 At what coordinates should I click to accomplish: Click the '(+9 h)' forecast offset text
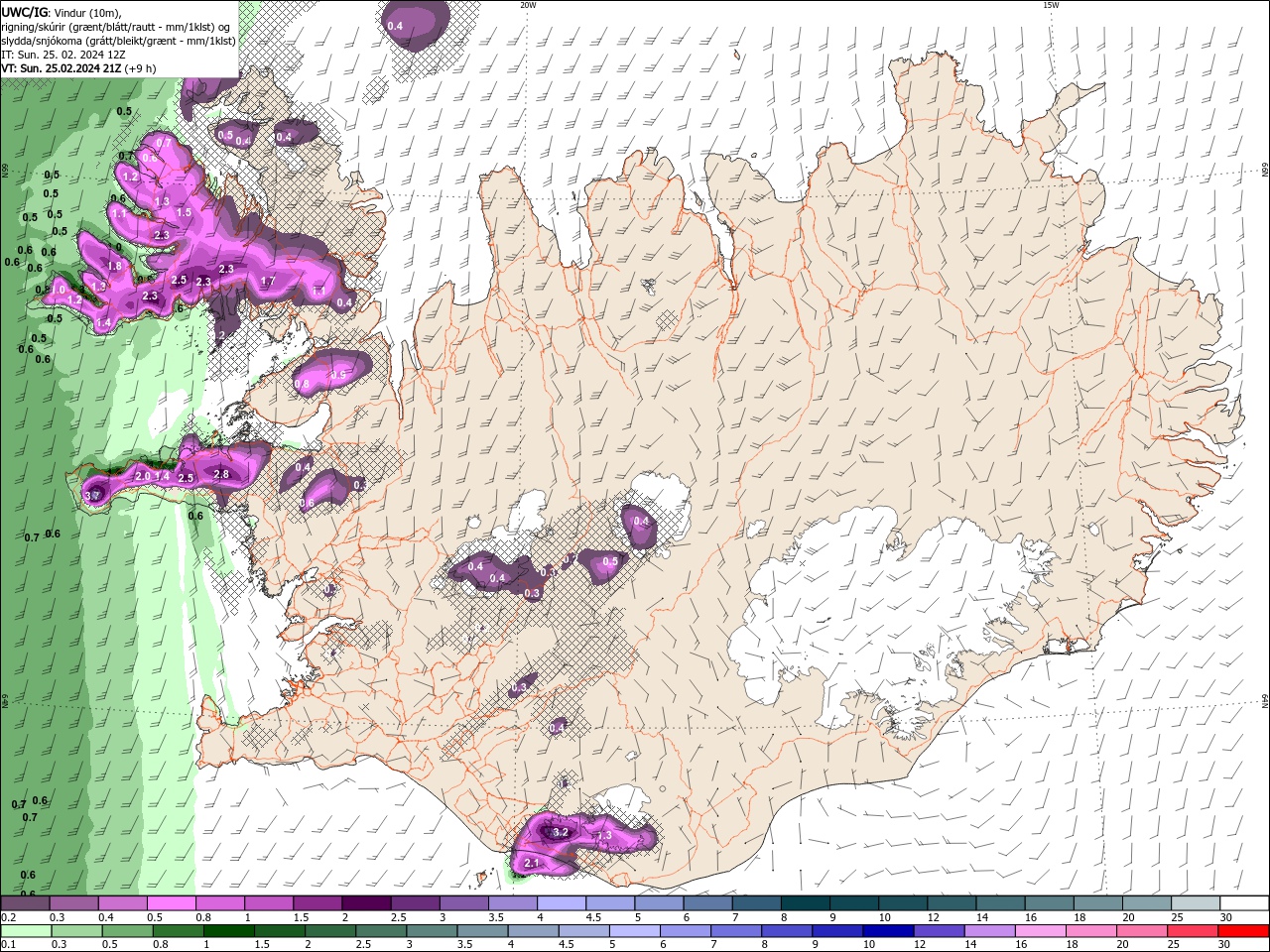(141, 68)
